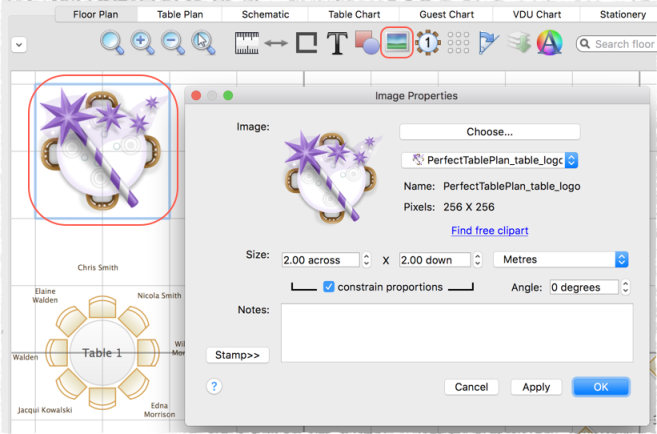Step the across size value
The height and width of the screenshot is (434, 657).
point(366,260)
